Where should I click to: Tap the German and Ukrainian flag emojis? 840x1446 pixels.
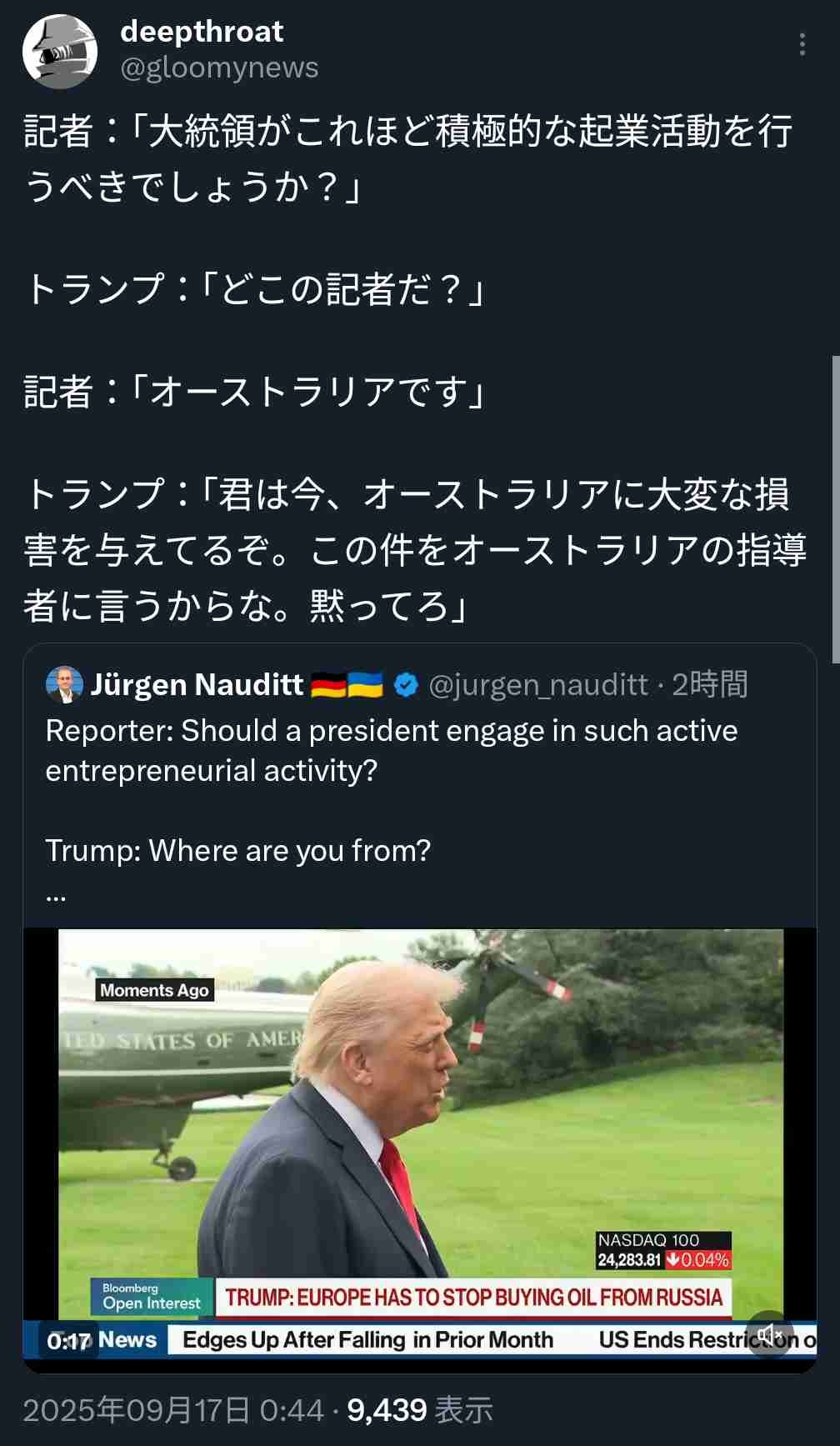pyautogui.click(x=347, y=685)
